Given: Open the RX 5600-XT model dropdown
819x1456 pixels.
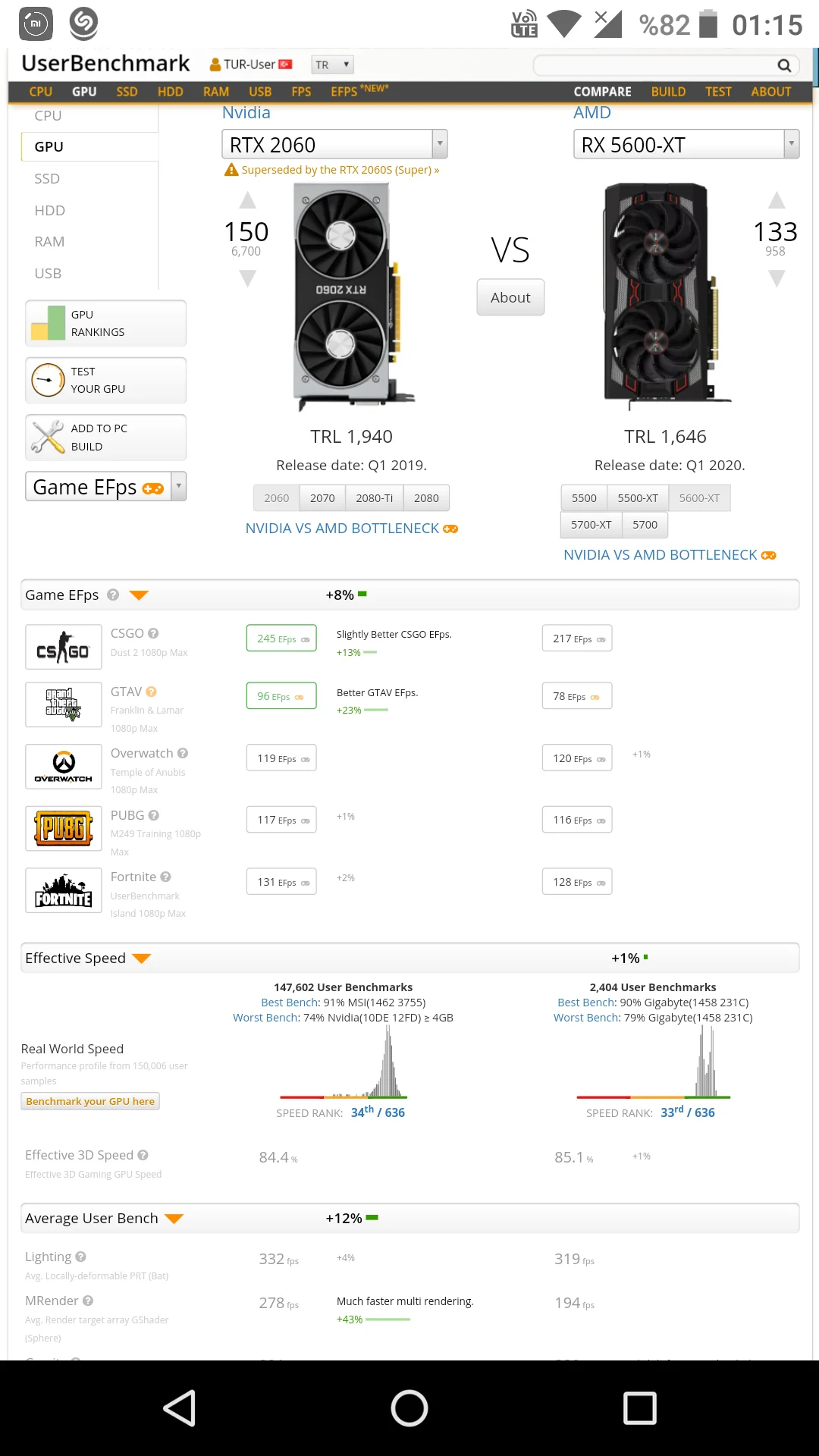Looking at the screenshot, I should [x=686, y=144].
